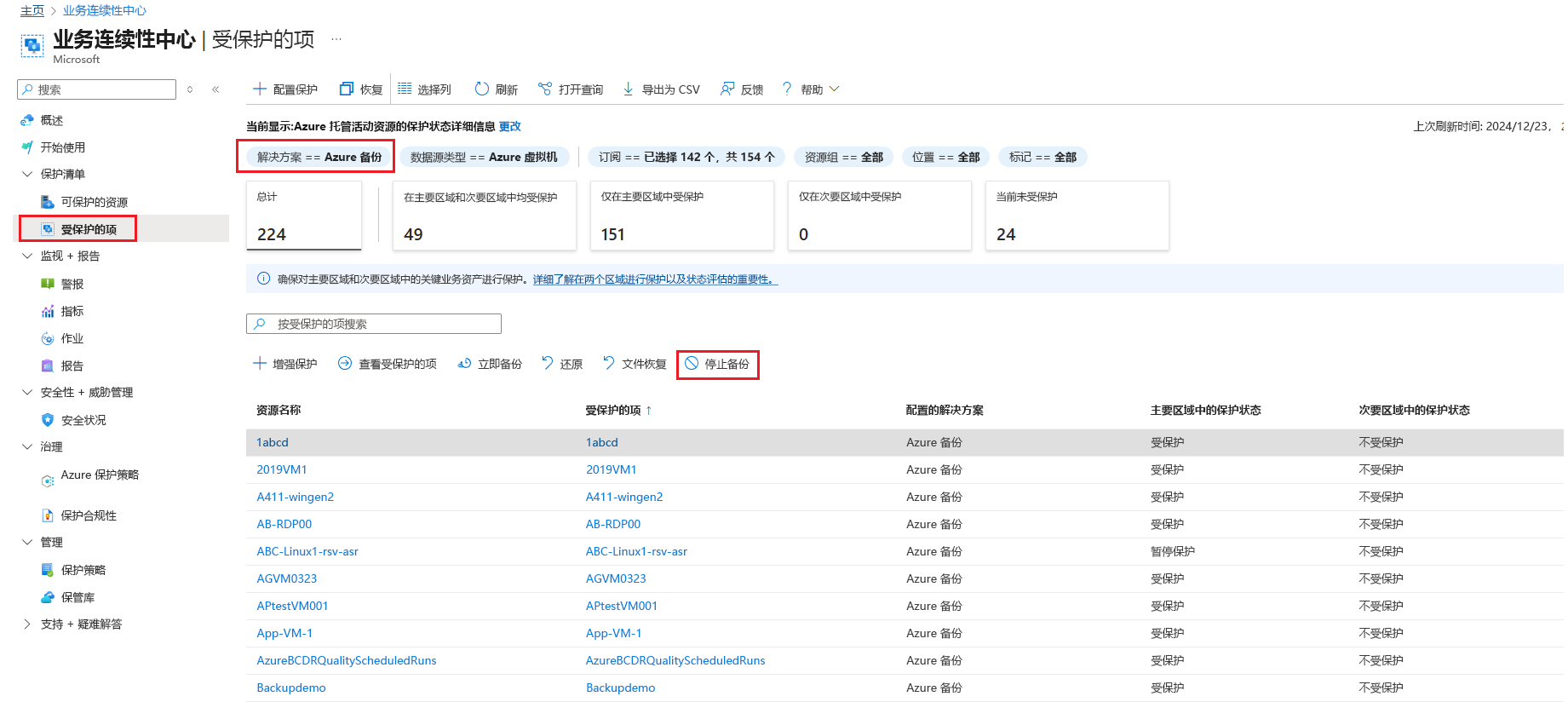Click the 保护合规性 document icon
The width and height of the screenshot is (1568, 725).
click(48, 515)
